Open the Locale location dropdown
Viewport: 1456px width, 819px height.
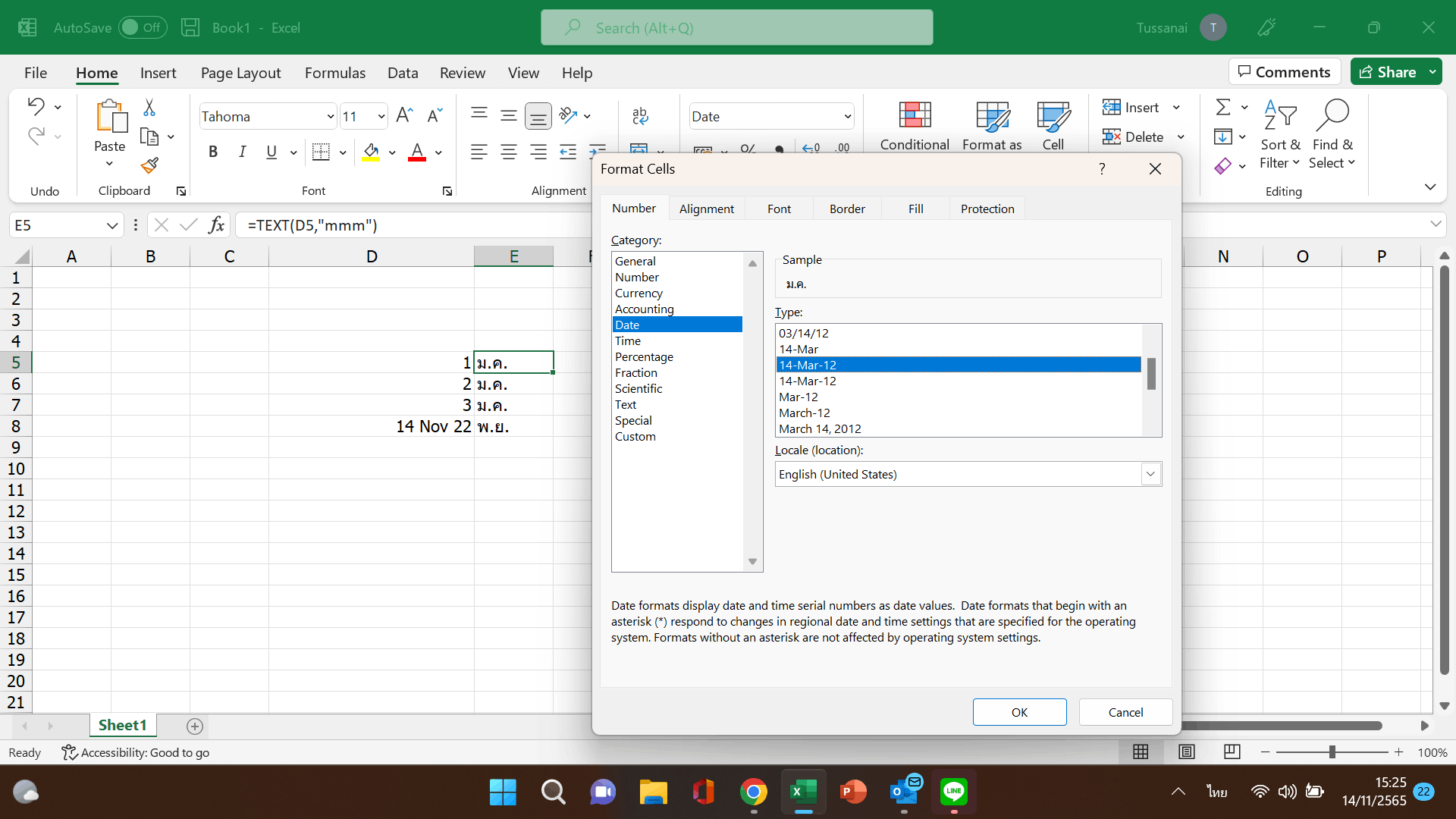click(x=1150, y=474)
